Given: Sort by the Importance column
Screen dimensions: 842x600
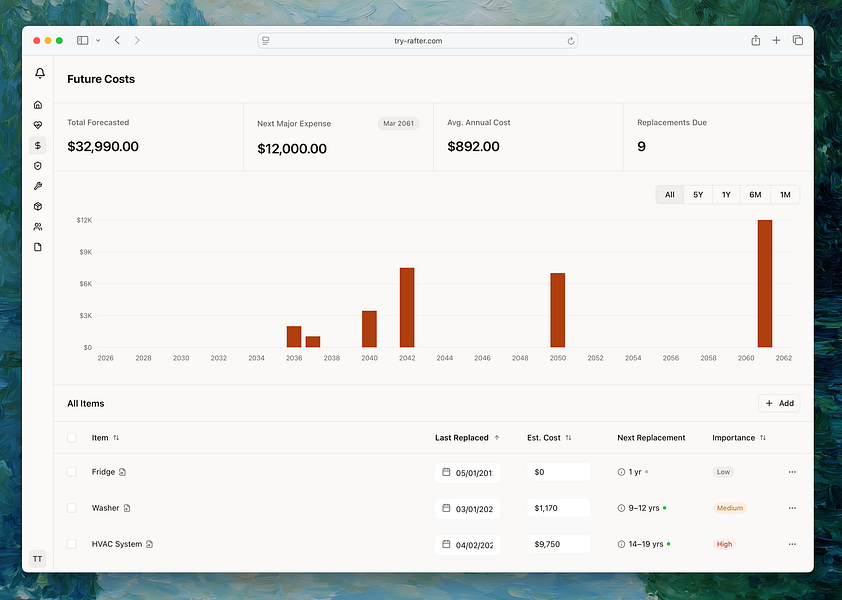Looking at the screenshot, I should [x=739, y=438].
